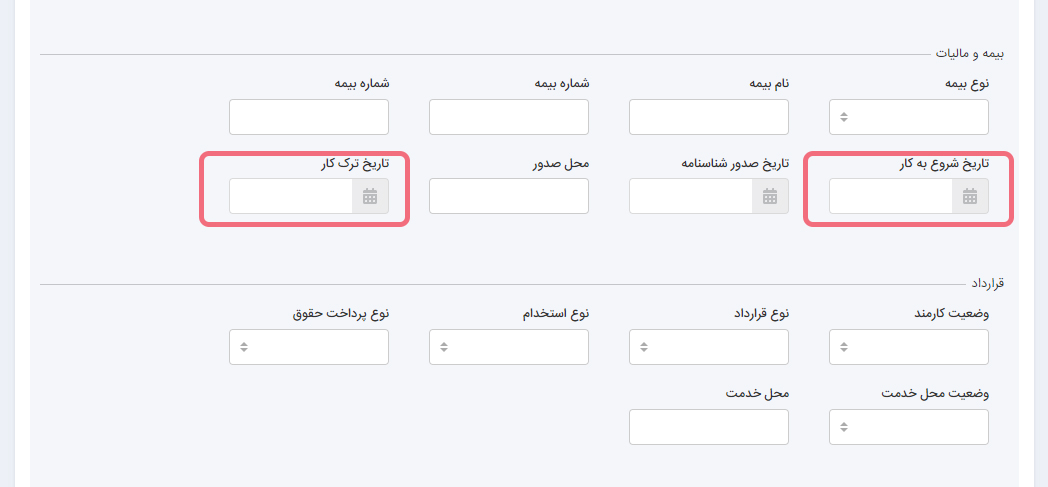The width and height of the screenshot is (1048, 487).
Task: Focus the شماره بیمه field above محل صدور
Action: click(x=509, y=117)
